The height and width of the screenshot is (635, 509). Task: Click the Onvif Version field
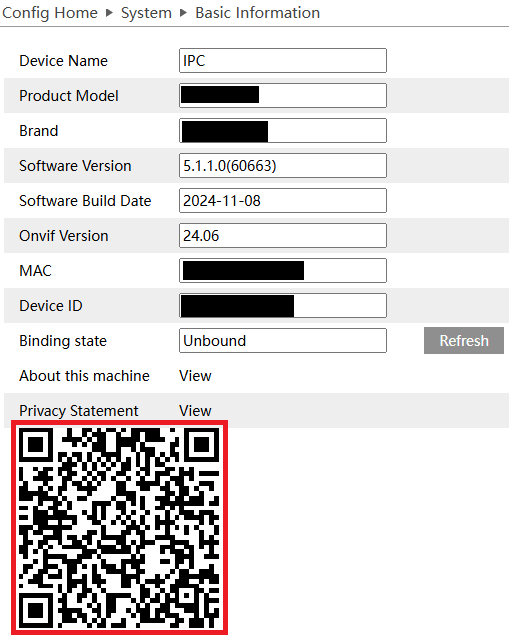coord(283,236)
